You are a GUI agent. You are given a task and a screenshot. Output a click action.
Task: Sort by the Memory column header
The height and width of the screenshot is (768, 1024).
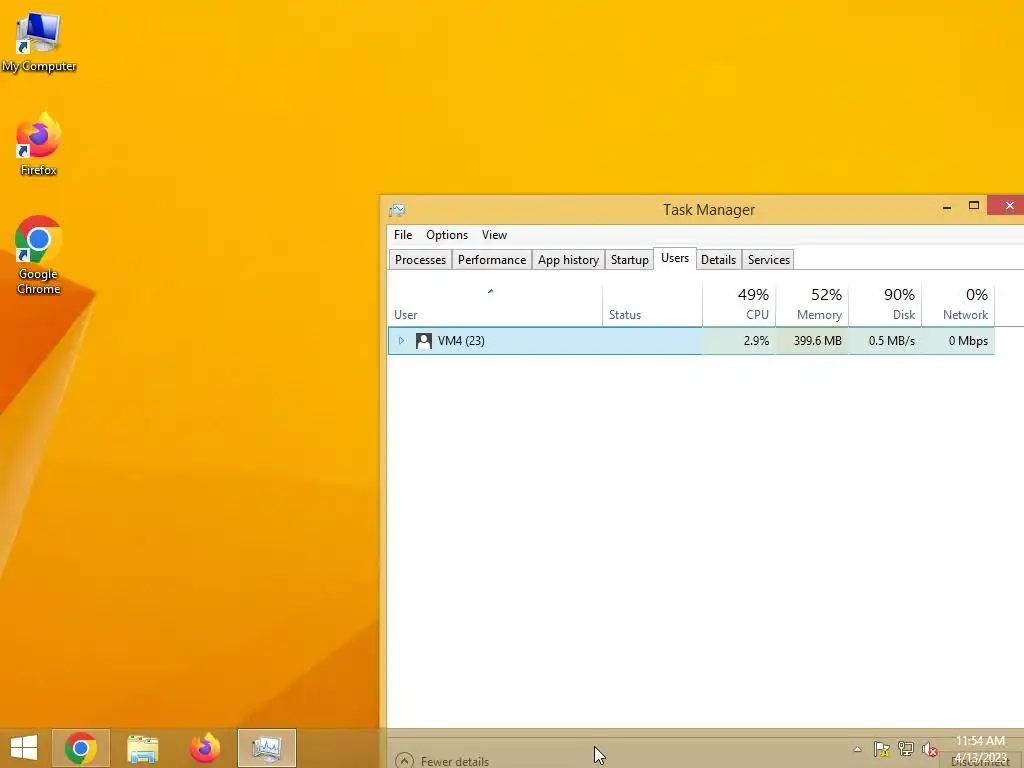[812, 306]
